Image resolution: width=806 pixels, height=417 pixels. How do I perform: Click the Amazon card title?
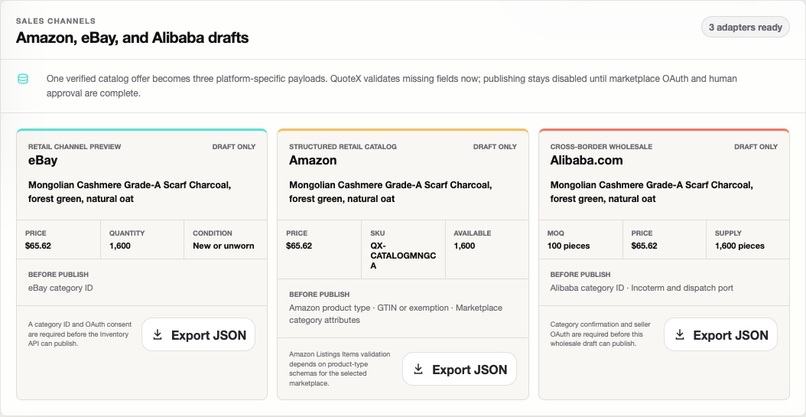click(x=313, y=160)
